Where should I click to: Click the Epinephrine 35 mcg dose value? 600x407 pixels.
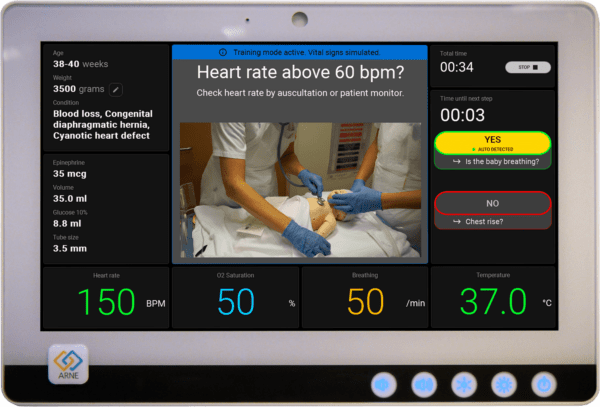tap(74, 173)
